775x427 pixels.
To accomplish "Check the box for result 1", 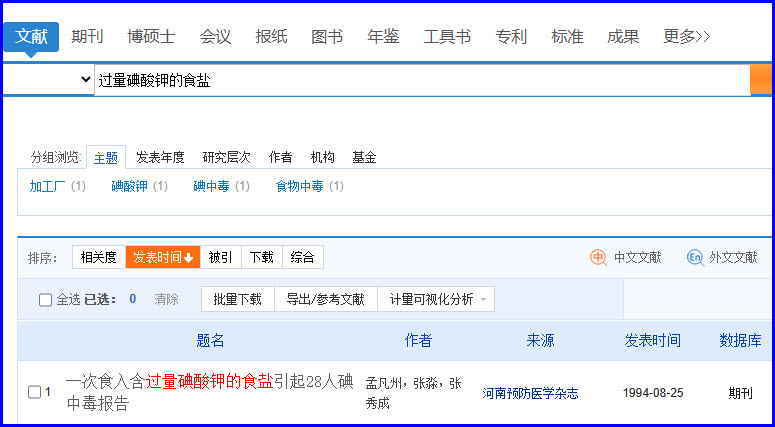I will tap(35, 392).
